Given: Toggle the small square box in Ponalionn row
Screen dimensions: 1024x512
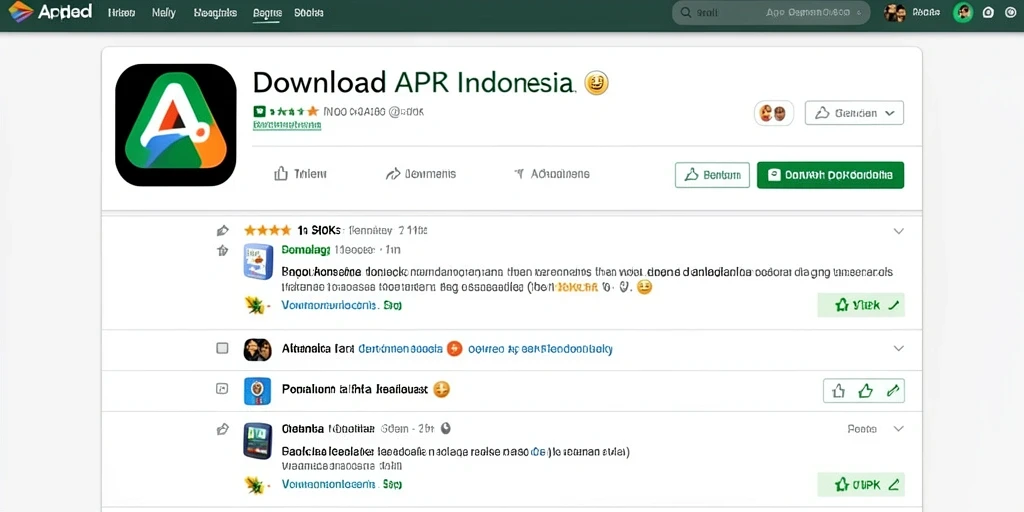Looking at the screenshot, I should coord(222,389).
